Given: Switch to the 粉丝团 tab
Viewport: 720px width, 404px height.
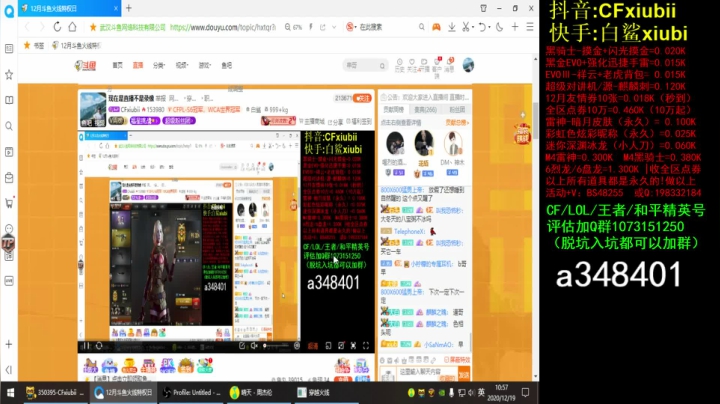Looking at the screenshot, I should [456, 110].
